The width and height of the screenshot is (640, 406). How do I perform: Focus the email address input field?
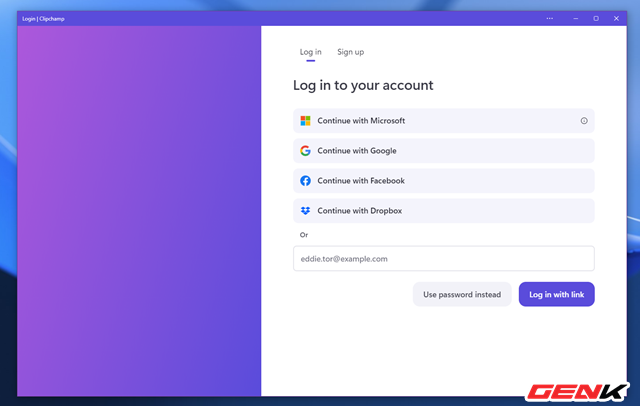444,259
